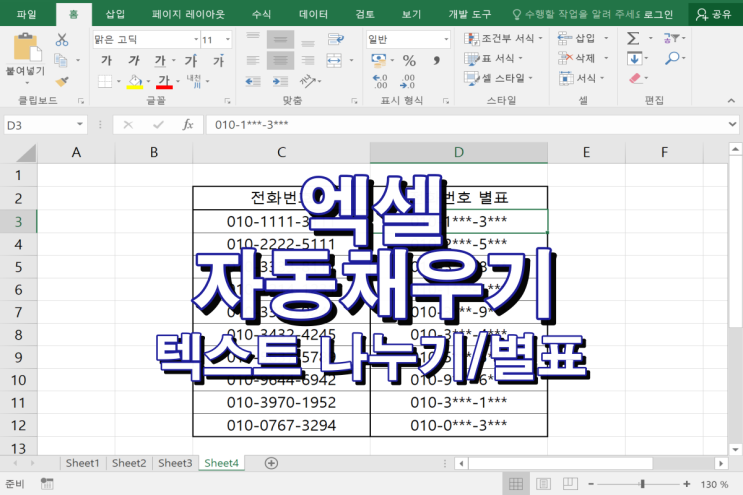Click the Wrap Text icon
743x495 pixels.
click(x=335, y=39)
